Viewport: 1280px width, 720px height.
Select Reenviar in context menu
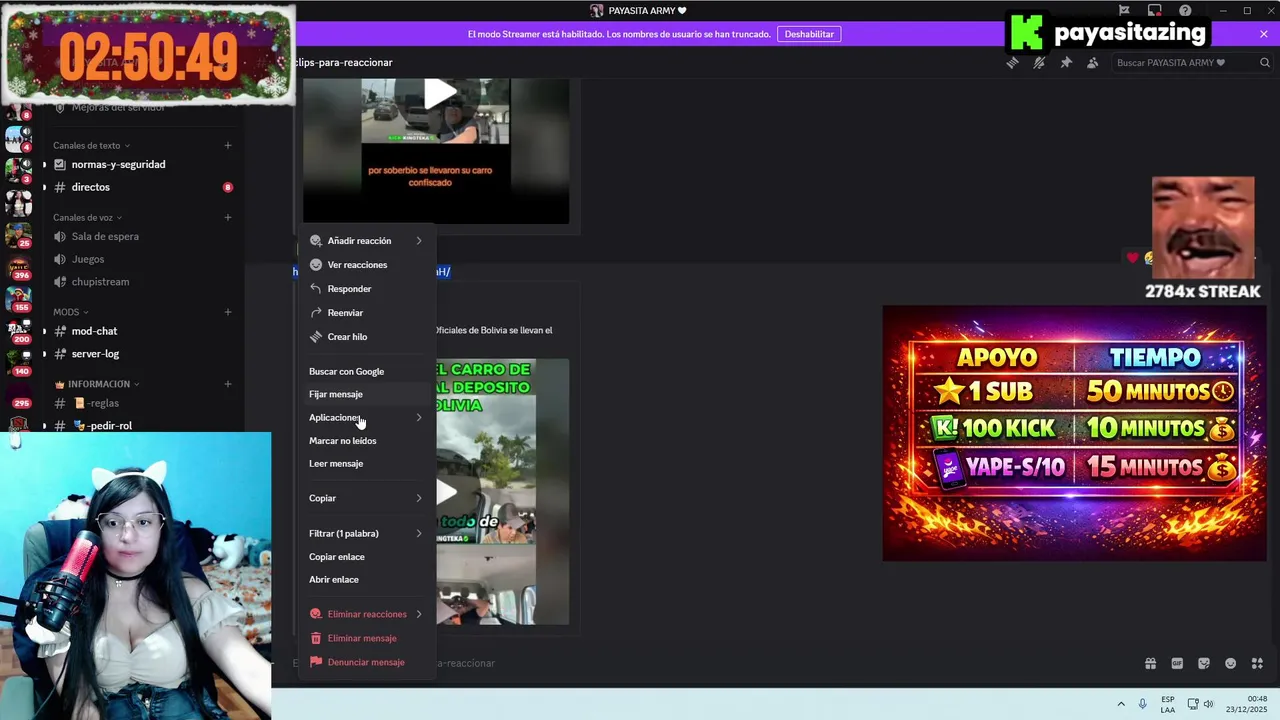(366, 313)
